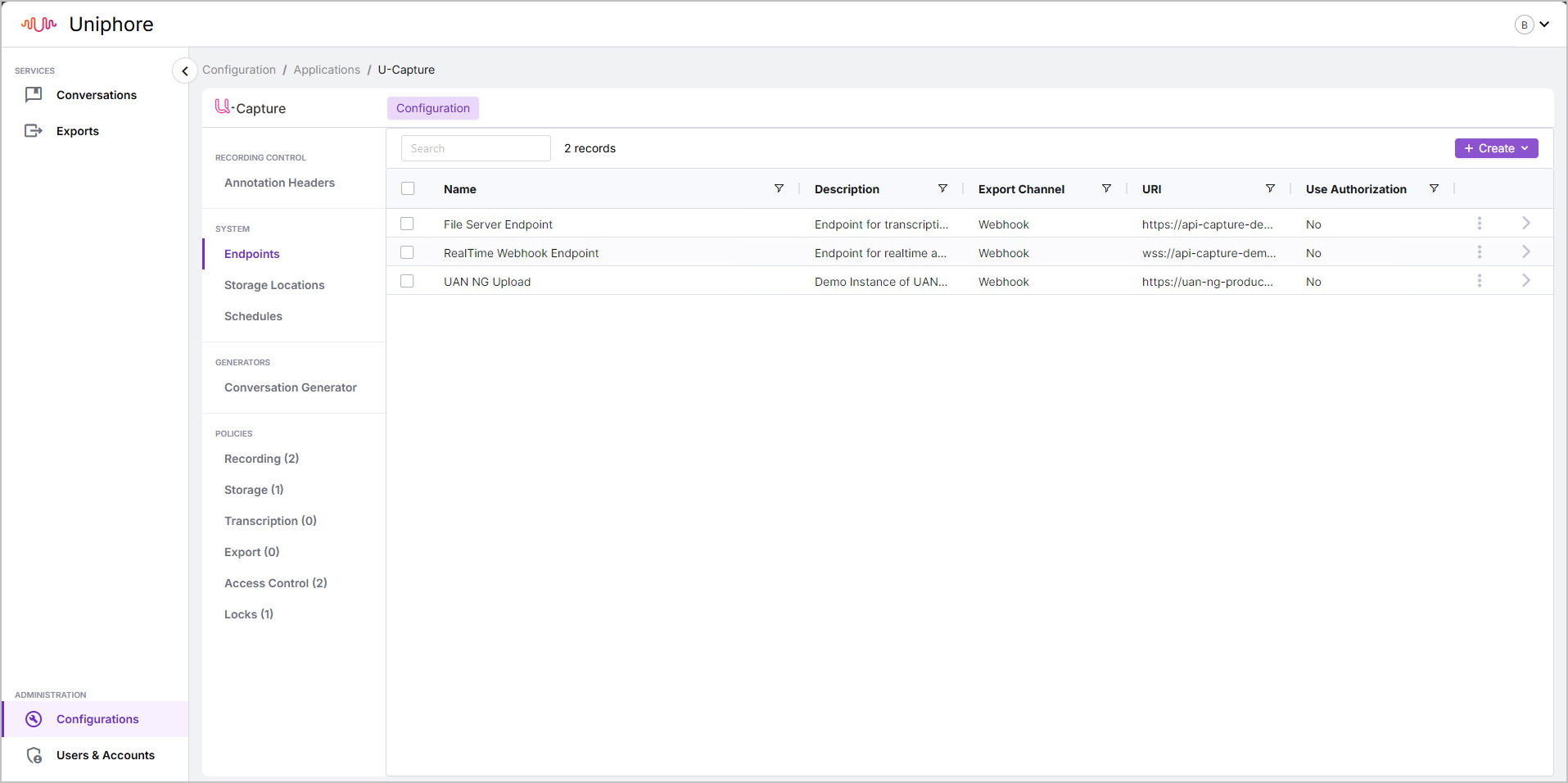This screenshot has width=1568, height=783.
Task: Navigate to Conversations service
Action: pos(97,95)
